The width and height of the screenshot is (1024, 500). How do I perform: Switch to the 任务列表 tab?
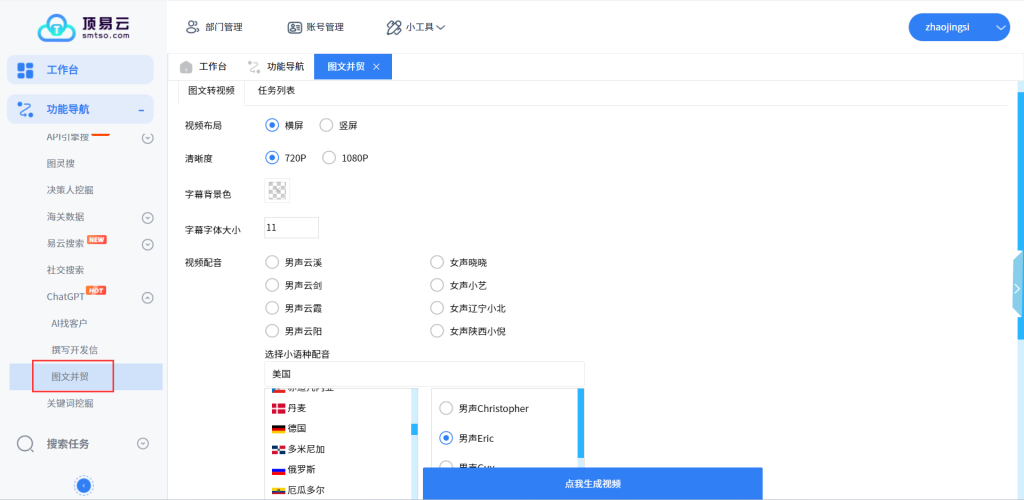click(276, 91)
